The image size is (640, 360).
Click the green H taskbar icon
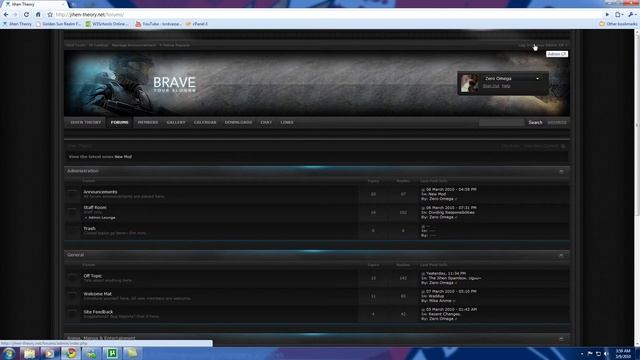point(112,353)
